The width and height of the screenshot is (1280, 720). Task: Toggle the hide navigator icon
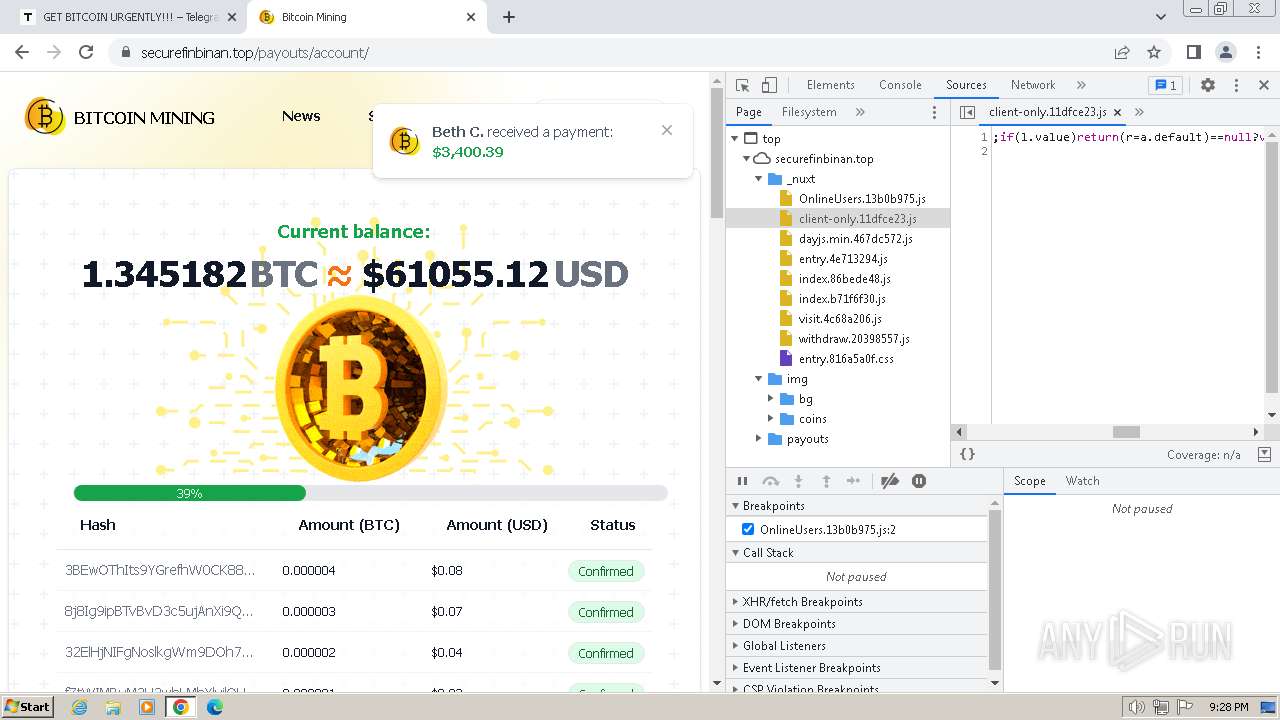(967, 112)
